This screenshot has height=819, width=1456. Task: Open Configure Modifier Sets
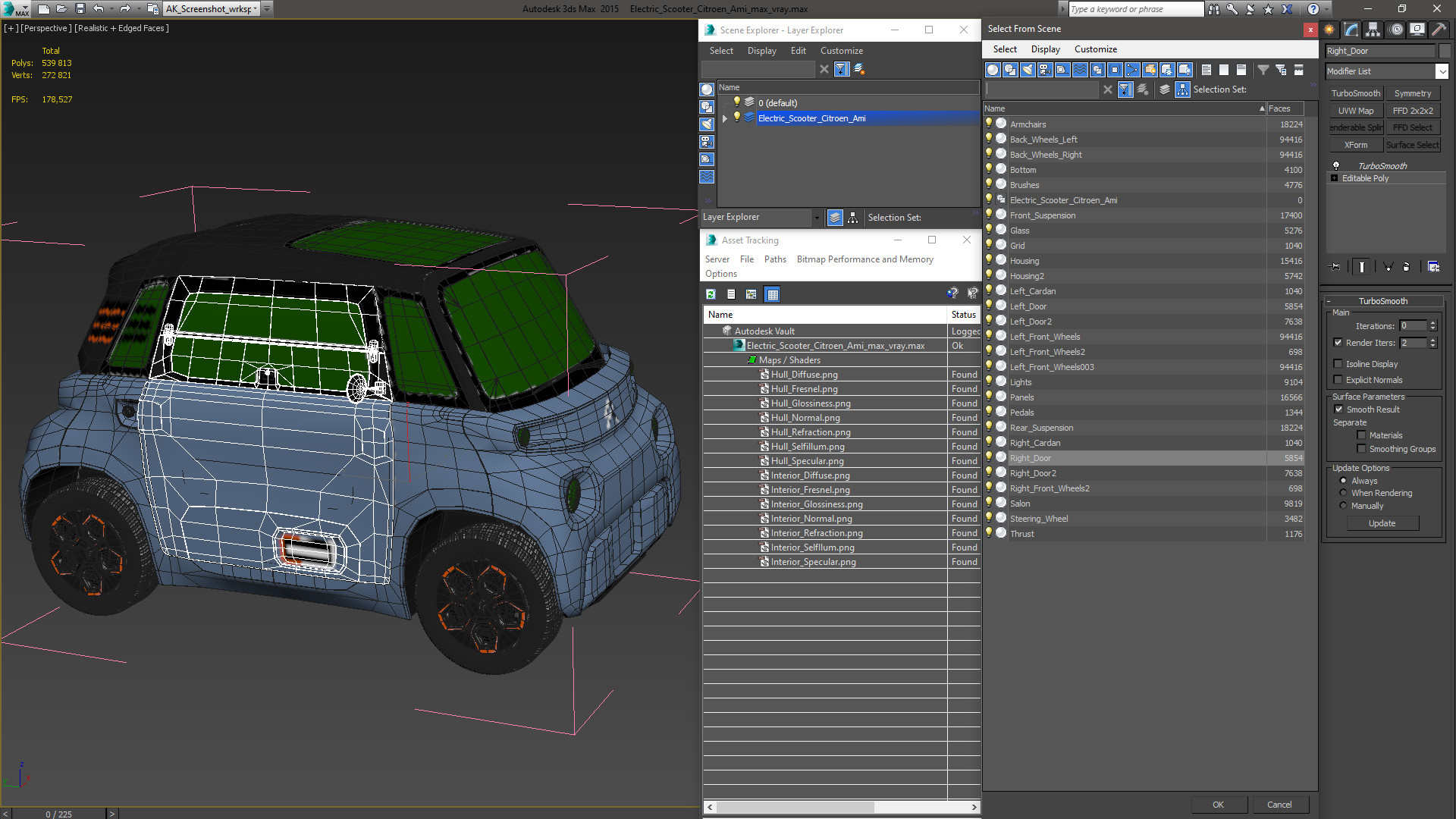click(x=1433, y=267)
